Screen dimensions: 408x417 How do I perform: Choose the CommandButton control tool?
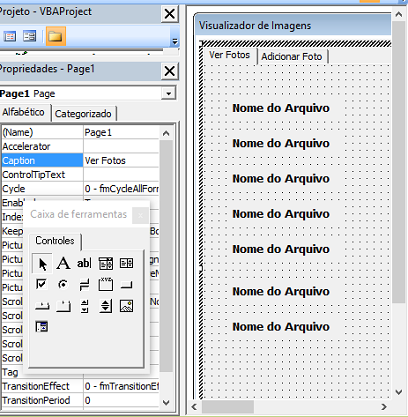coord(127,284)
